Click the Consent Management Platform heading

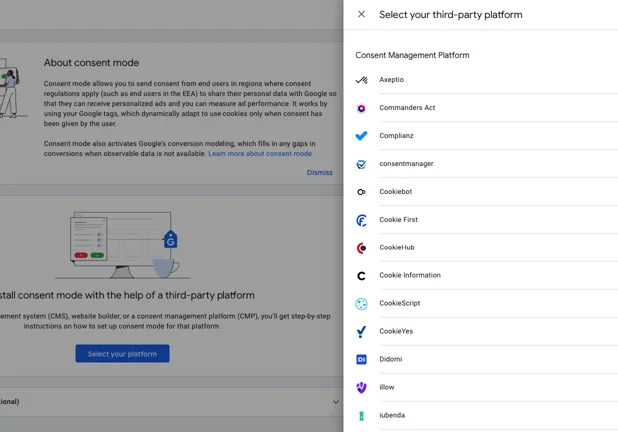(x=412, y=55)
